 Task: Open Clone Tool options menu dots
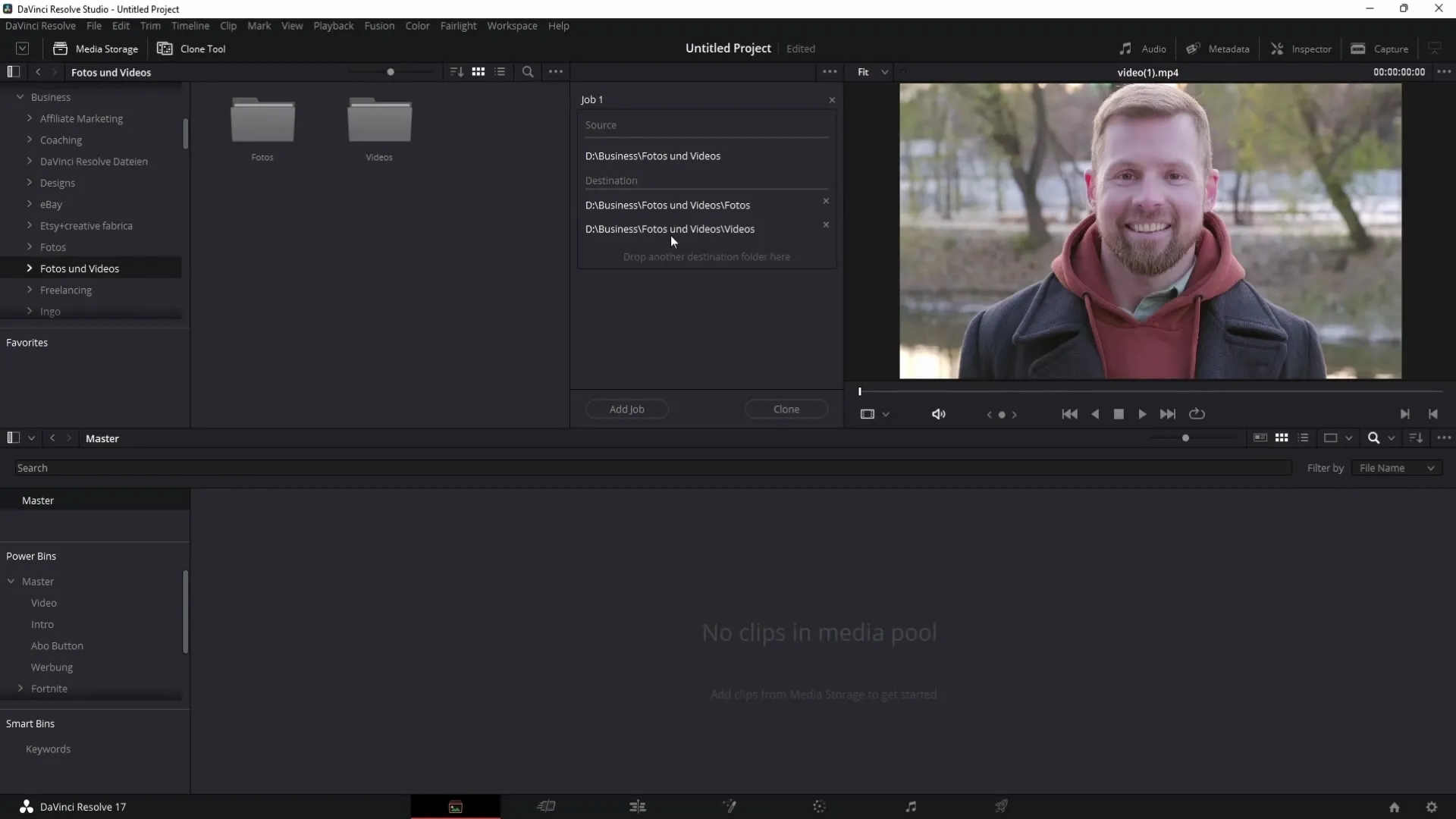pyautogui.click(x=830, y=72)
